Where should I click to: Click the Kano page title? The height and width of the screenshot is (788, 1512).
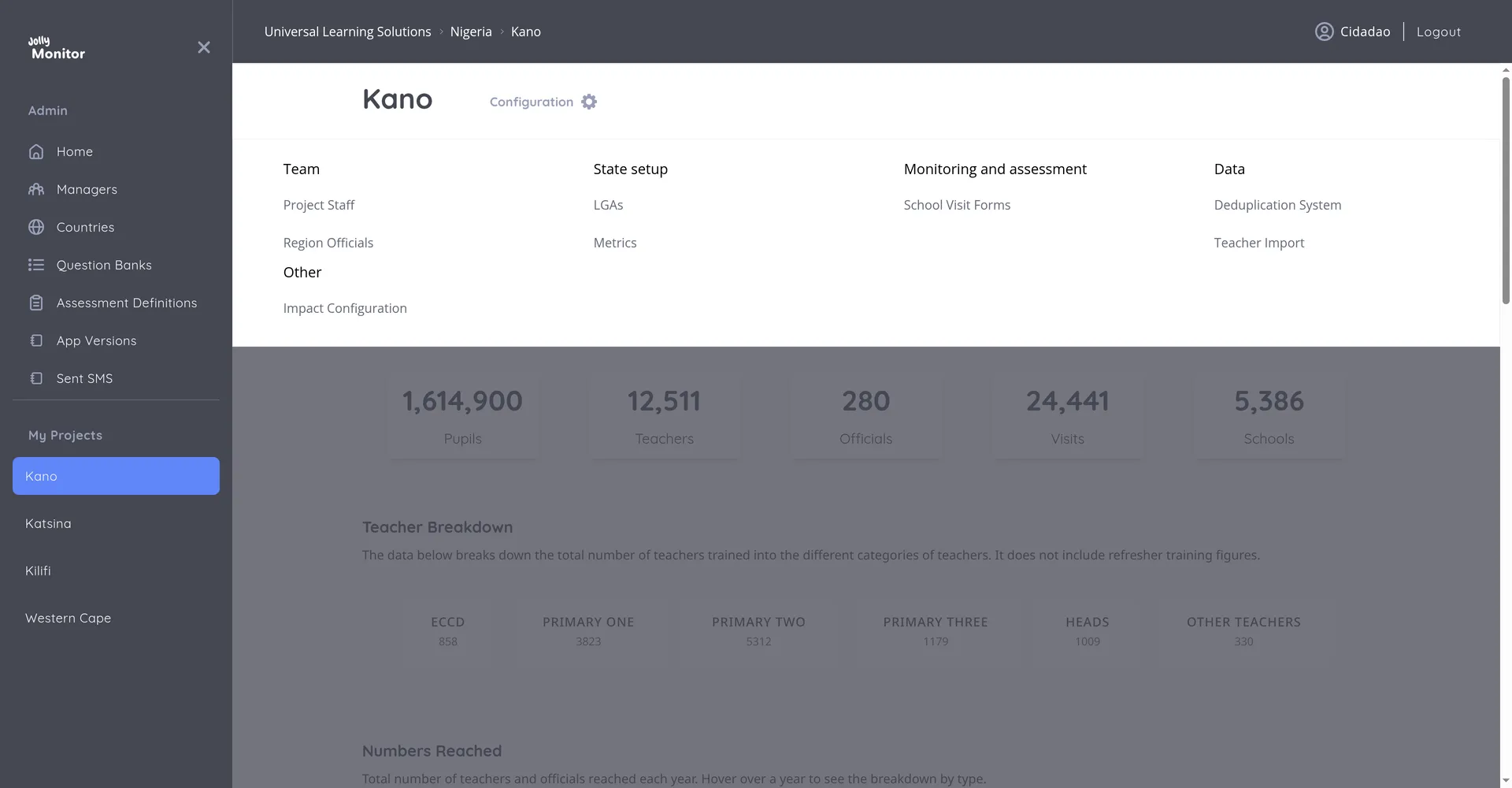click(398, 99)
